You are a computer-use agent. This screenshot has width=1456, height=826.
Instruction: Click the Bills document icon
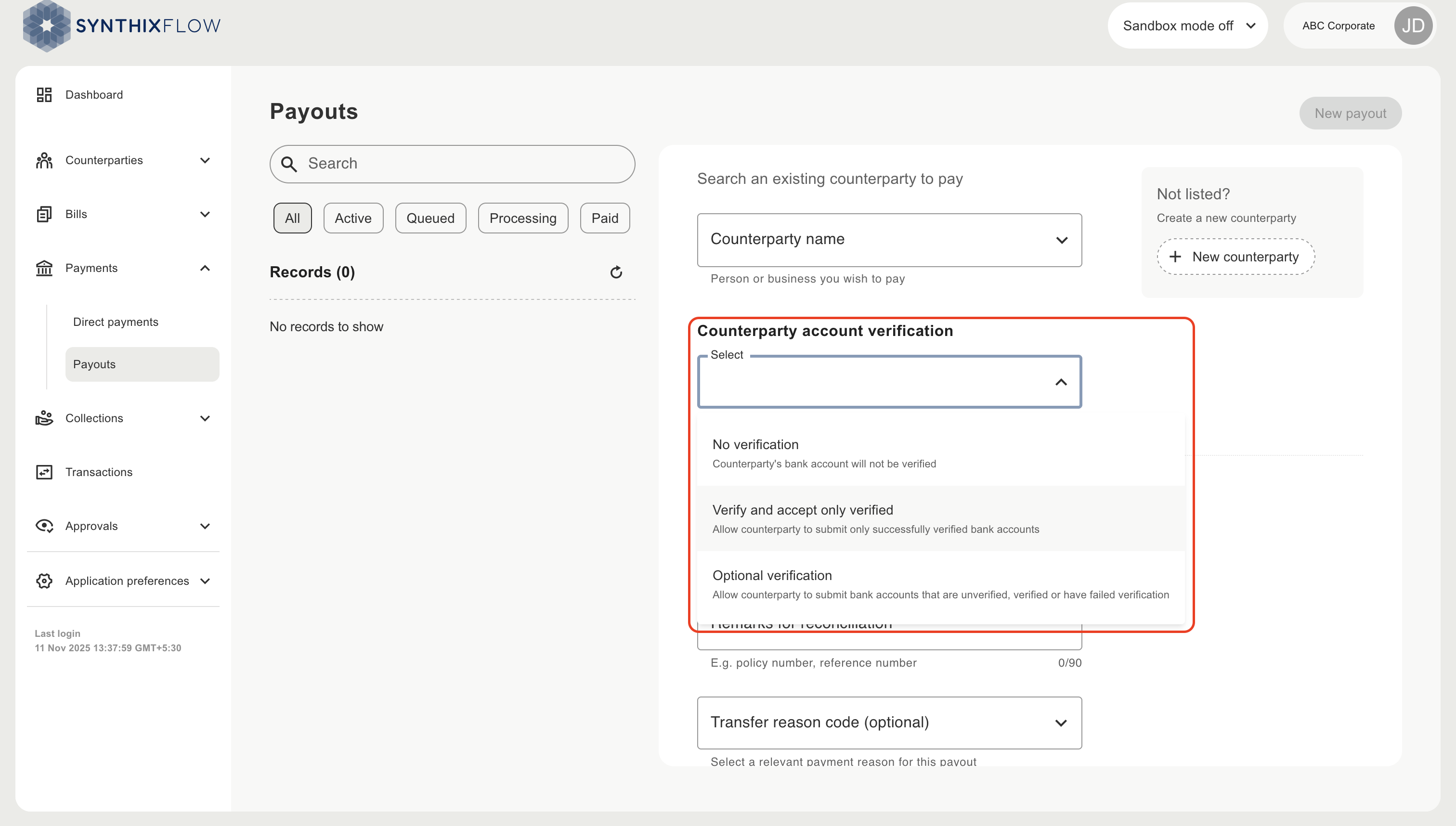click(44, 214)
